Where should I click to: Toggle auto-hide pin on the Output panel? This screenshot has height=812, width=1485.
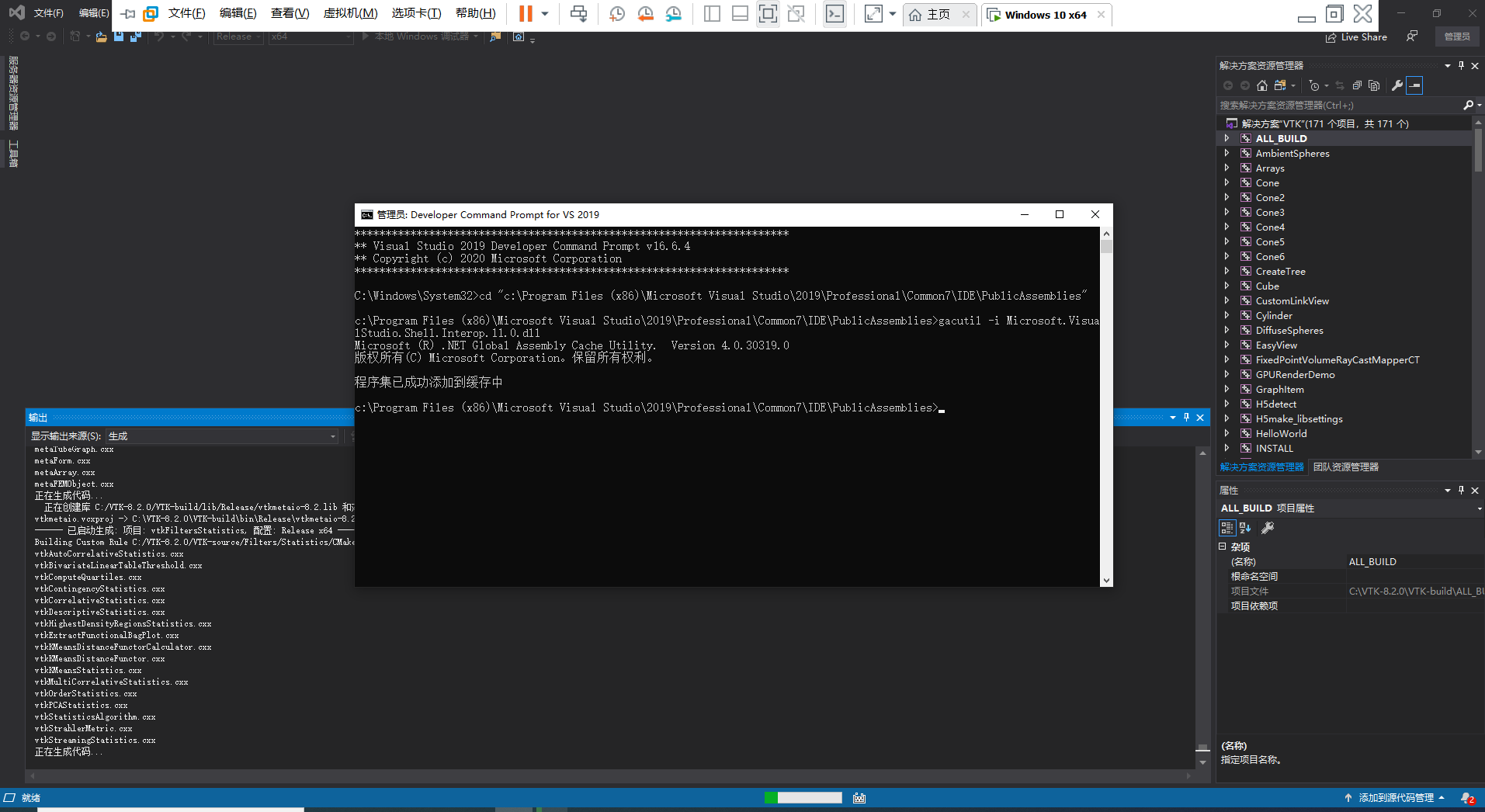pyautogui.click(x=1186, y=417)
